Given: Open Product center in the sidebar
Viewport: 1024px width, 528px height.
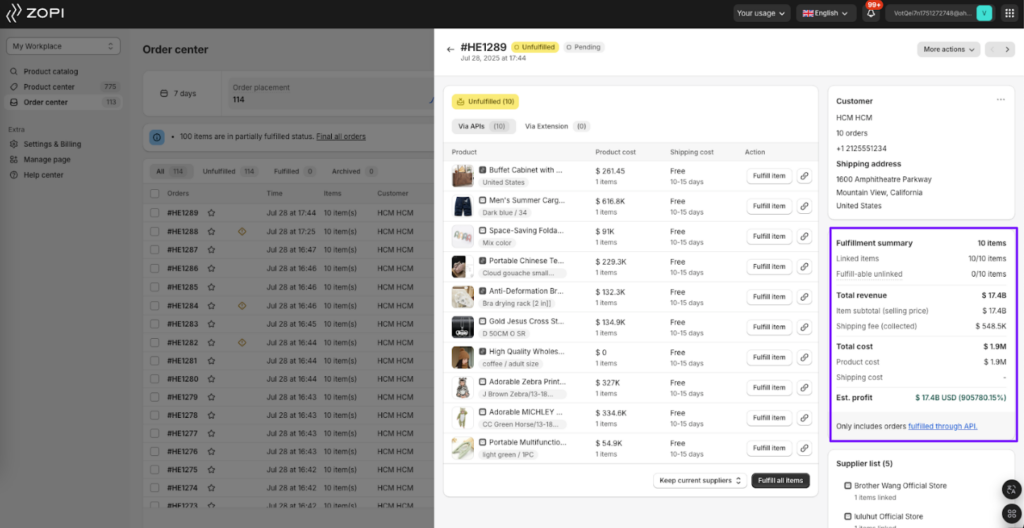Looking at the screenshot, I should click(x=49, y=87).
